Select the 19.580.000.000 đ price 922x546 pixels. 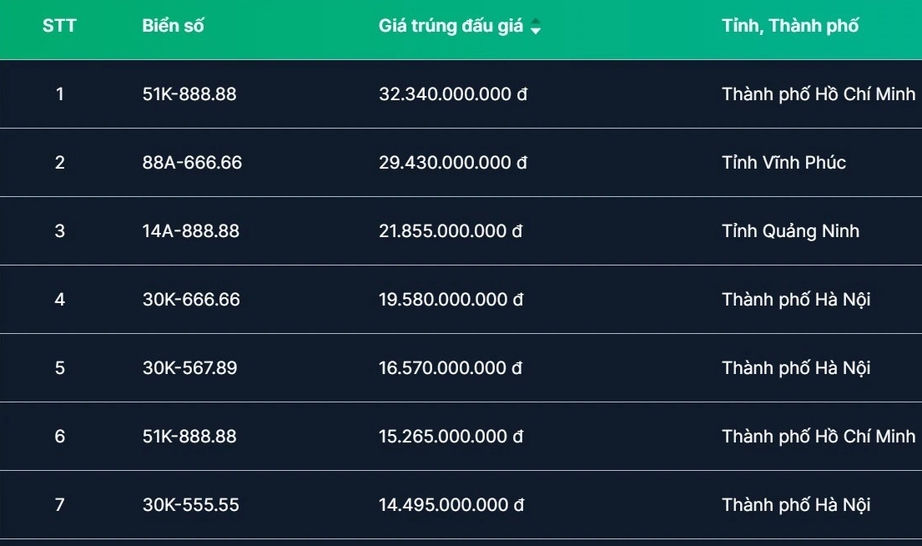click(450, 299)
